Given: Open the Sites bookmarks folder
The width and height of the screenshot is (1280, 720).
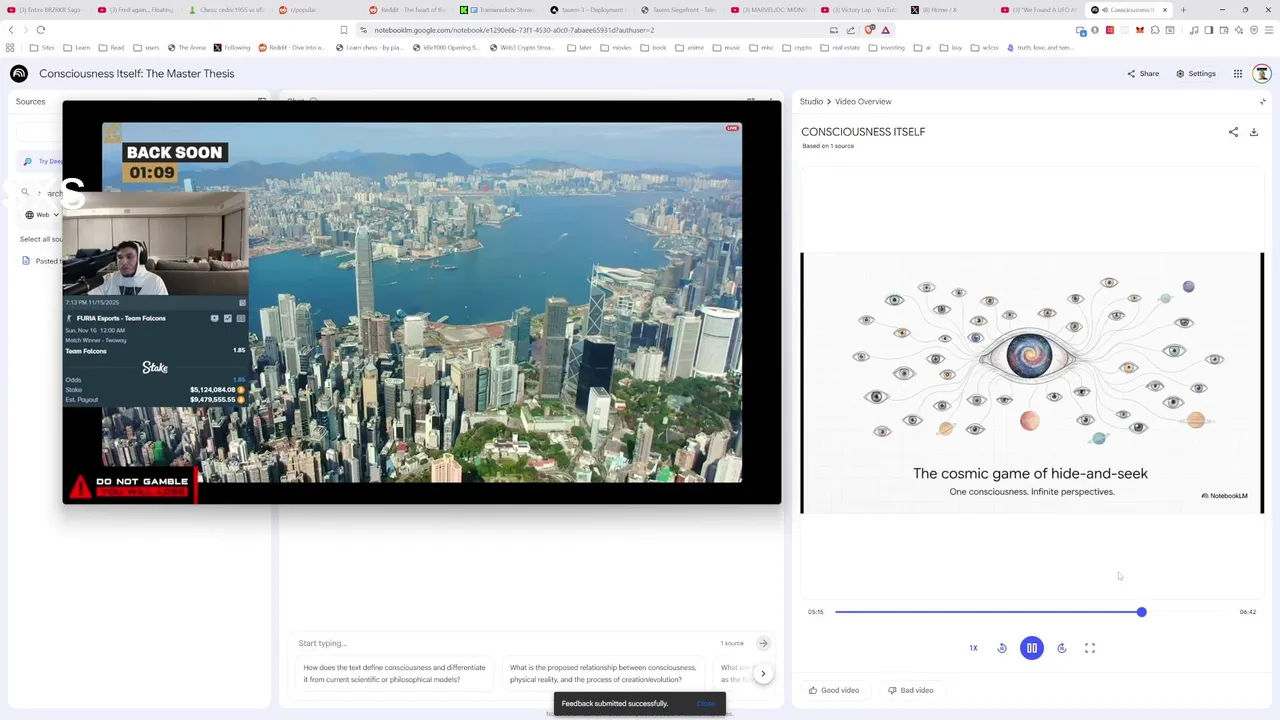Looking at the screenshot, I should click(42, 47).
